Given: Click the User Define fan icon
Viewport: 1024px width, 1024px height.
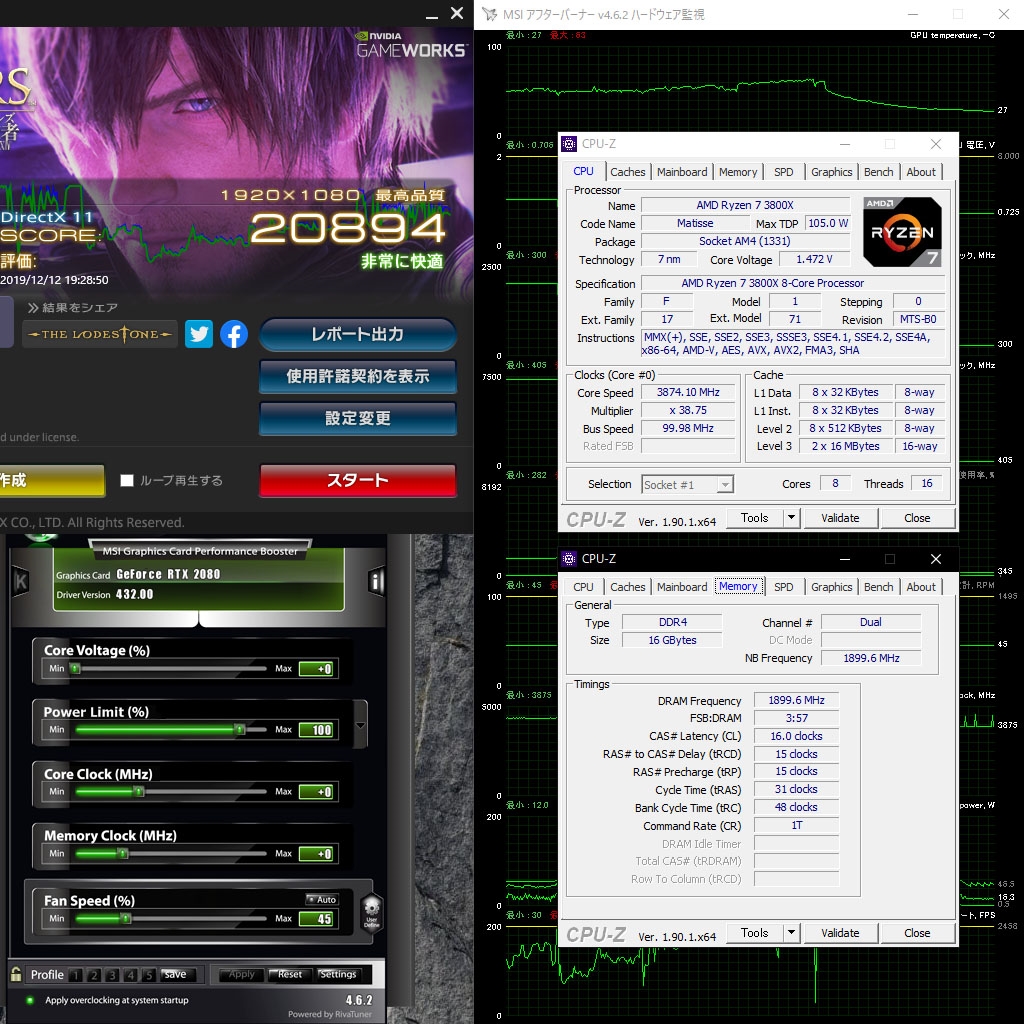Looking at the screenshot, I should coord(372,912).
